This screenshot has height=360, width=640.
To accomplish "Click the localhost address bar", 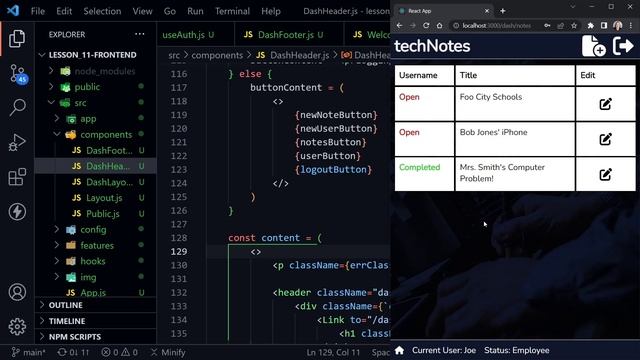I will tap(496, 25).
